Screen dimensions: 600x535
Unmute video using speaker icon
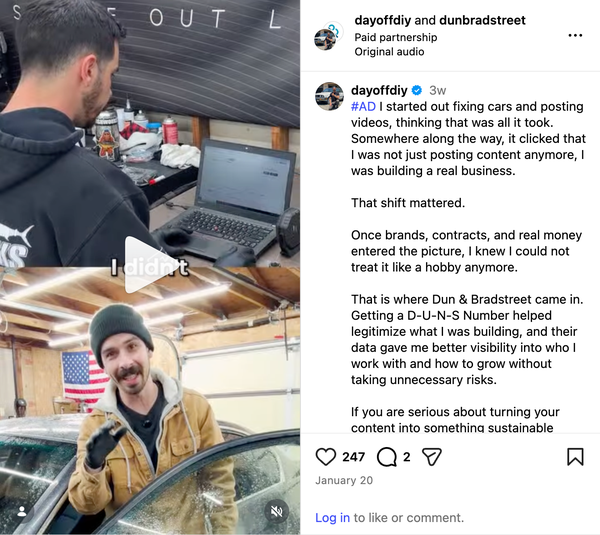(276, 511)
